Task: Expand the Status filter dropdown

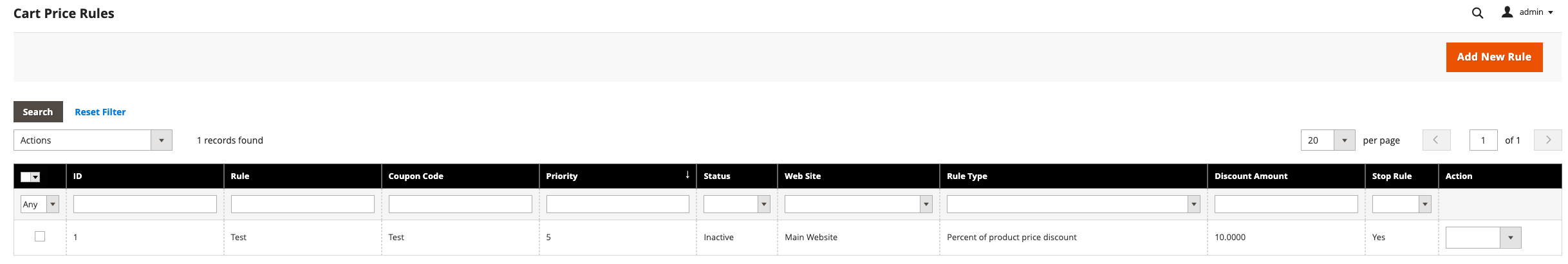Action: (736, 204)
